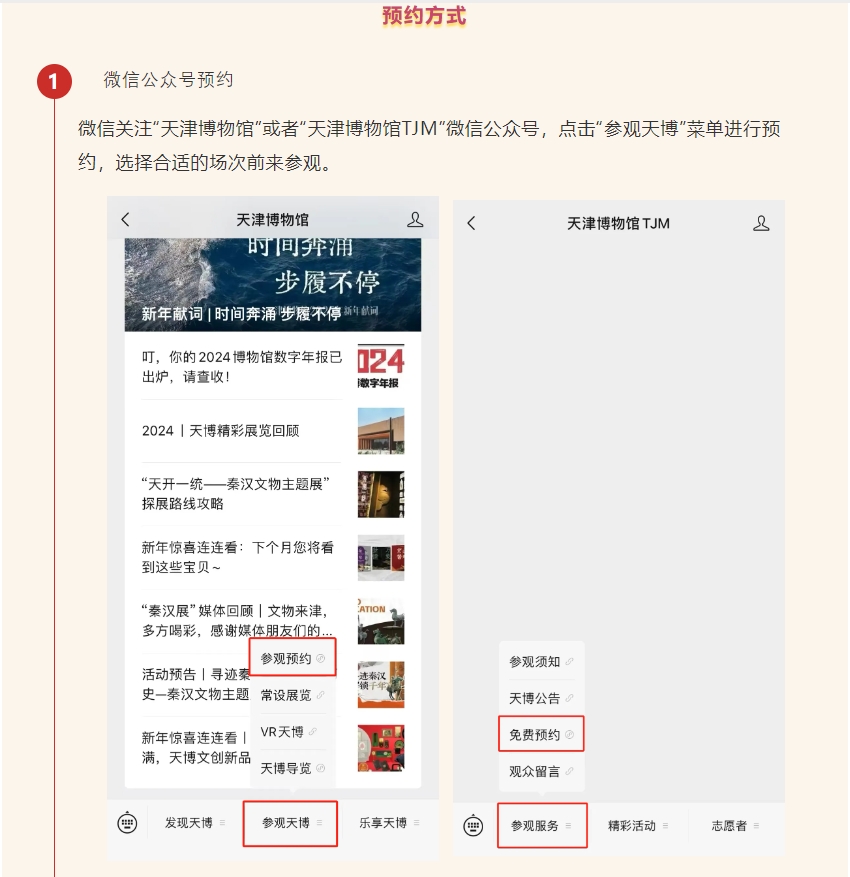The image size is (850, 877).
Task: Choose VR天博 menu entry
Action: click(x=289, y=732)
